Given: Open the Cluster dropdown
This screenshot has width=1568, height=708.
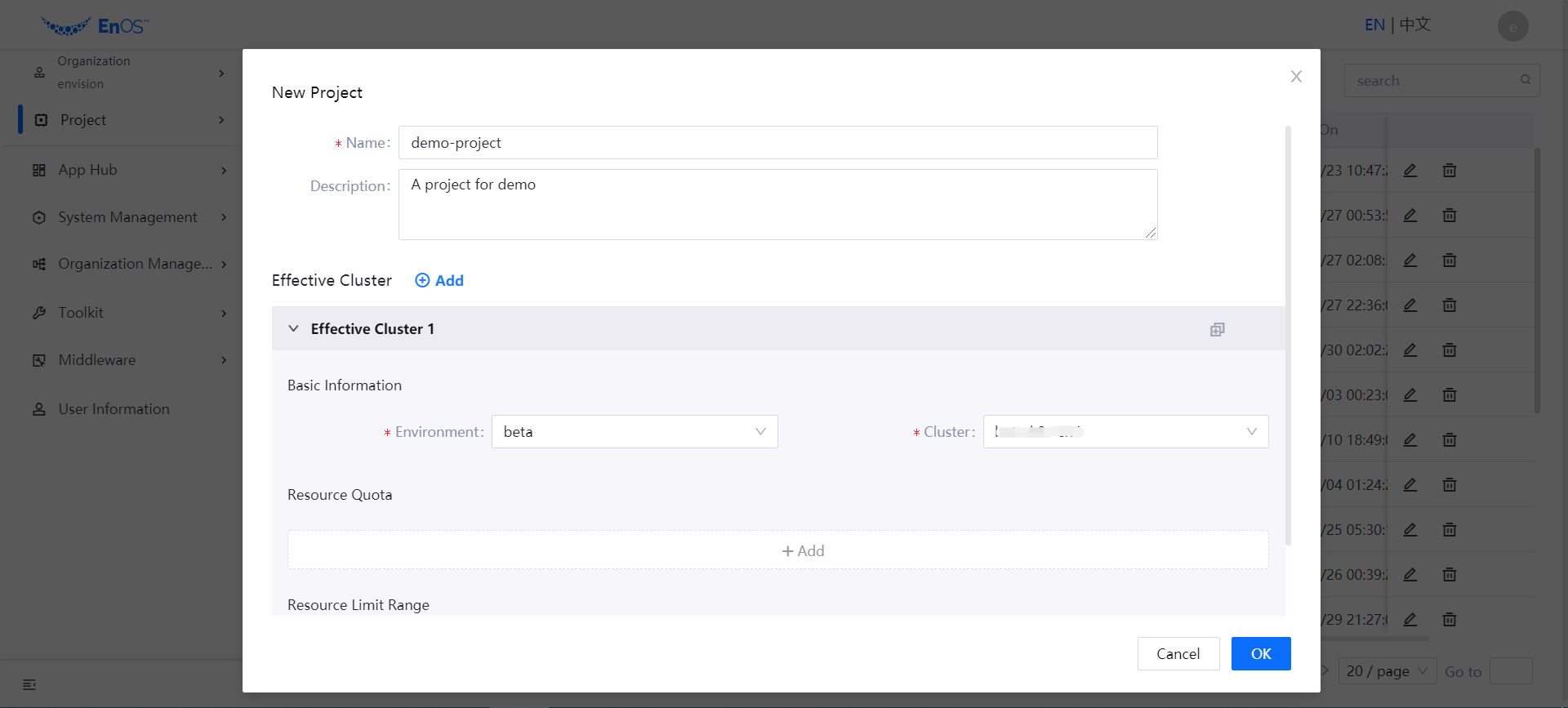Looking at the screenshot, I should click(x=1125, y=432).
